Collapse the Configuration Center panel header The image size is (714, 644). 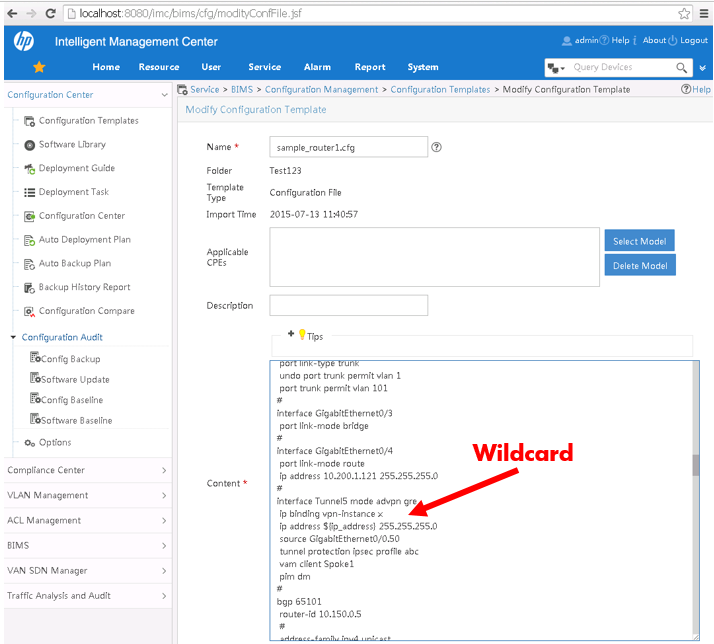164,95
